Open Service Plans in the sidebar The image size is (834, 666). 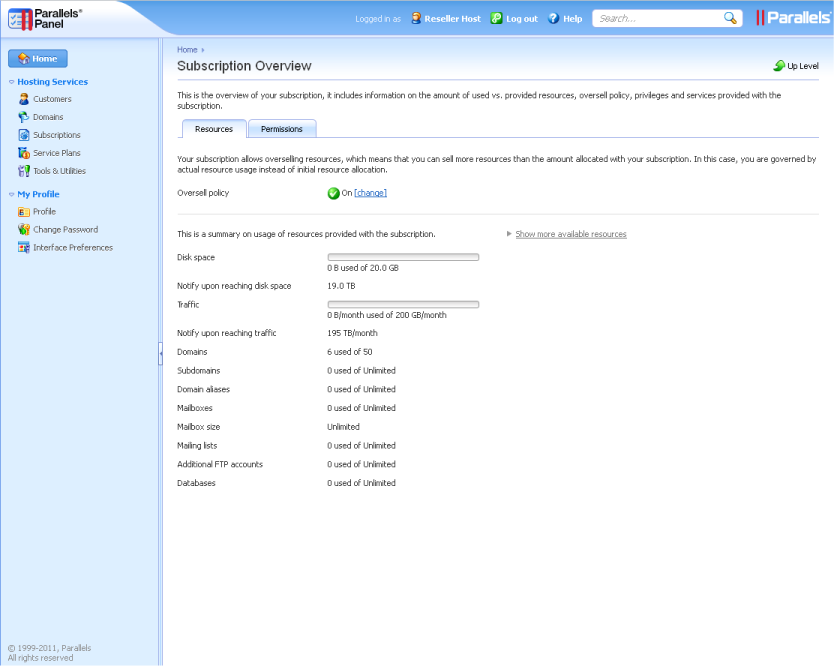coord(57,153)
